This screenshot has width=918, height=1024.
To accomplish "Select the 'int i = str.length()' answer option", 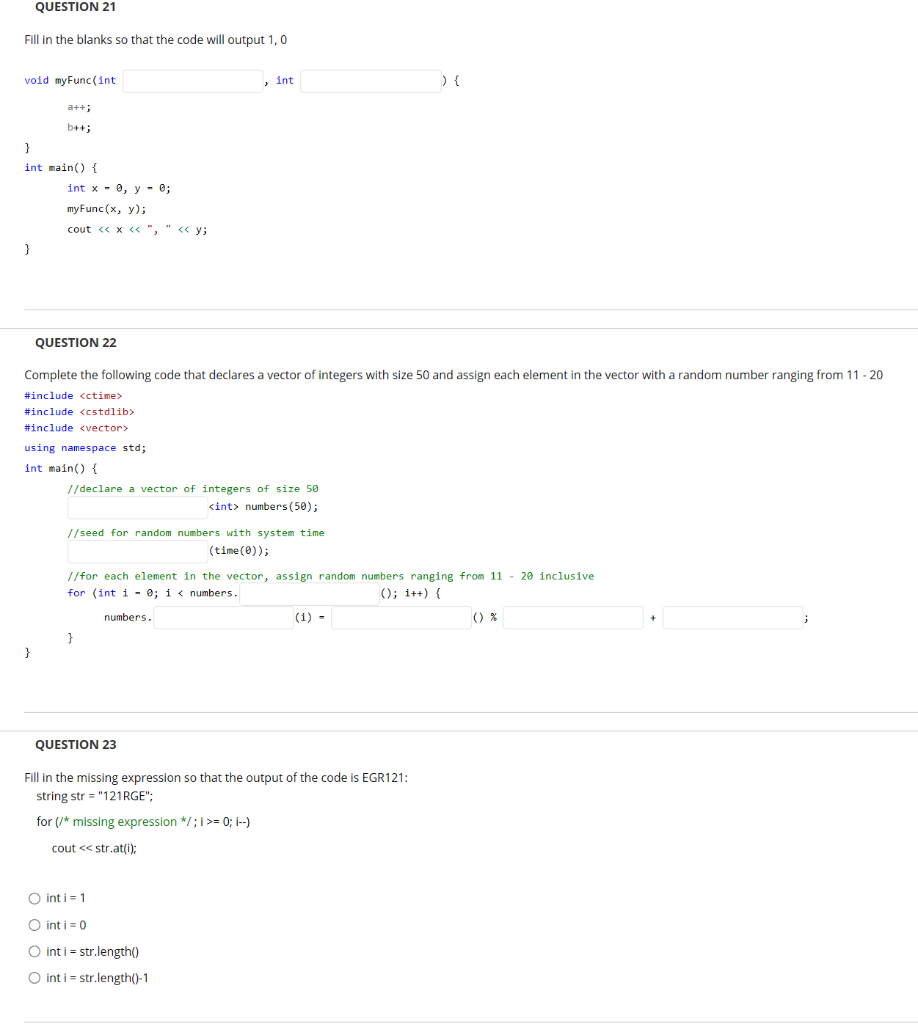I will [x=34, y=951].
